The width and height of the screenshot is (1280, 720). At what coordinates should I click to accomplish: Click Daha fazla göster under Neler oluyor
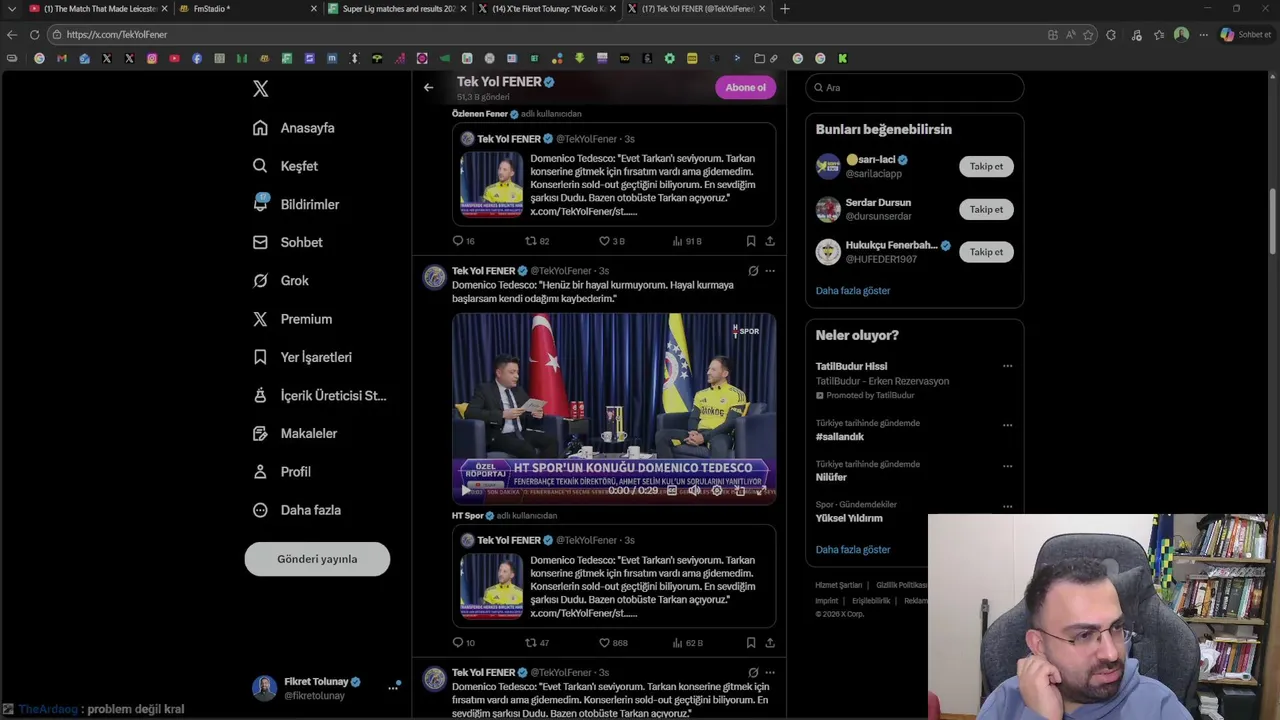pos(853,550)
